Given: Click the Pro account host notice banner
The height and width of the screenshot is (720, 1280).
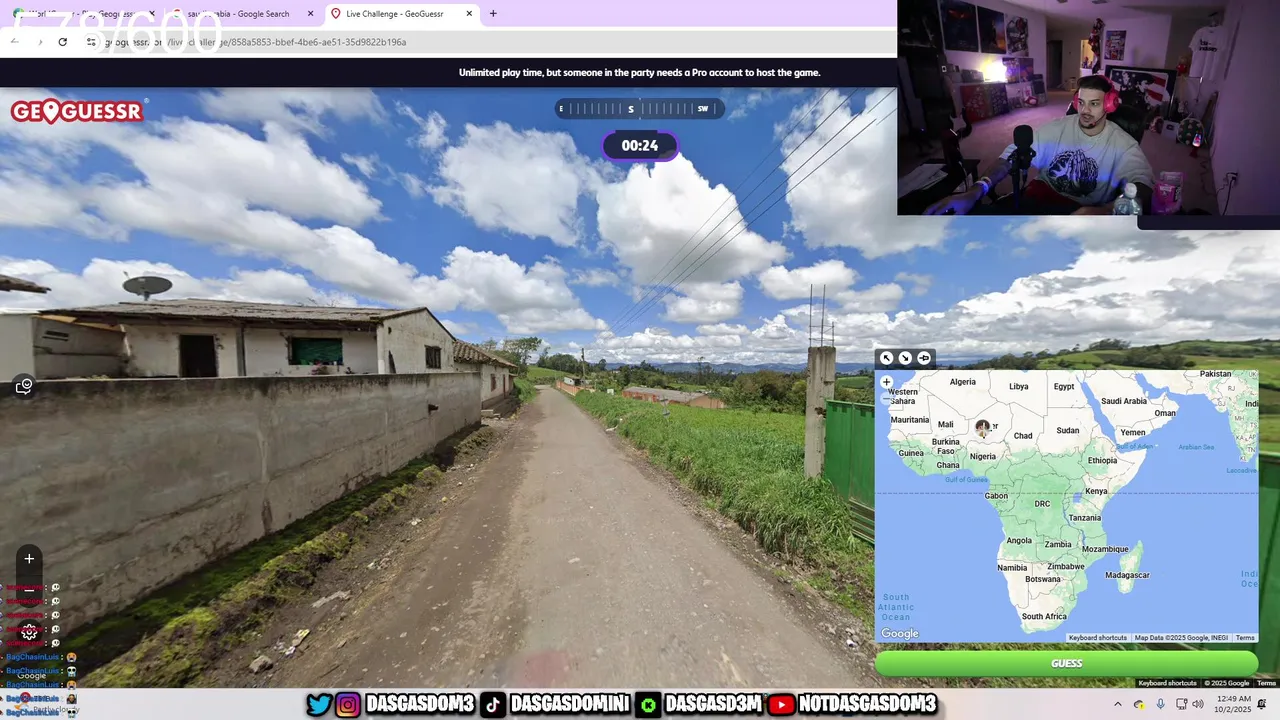Looking at the screenshot, I should point(639,72).
